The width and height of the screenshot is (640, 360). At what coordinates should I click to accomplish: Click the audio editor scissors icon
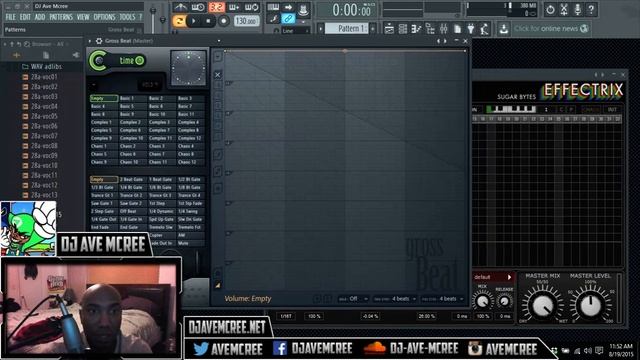tap(564, 9)
